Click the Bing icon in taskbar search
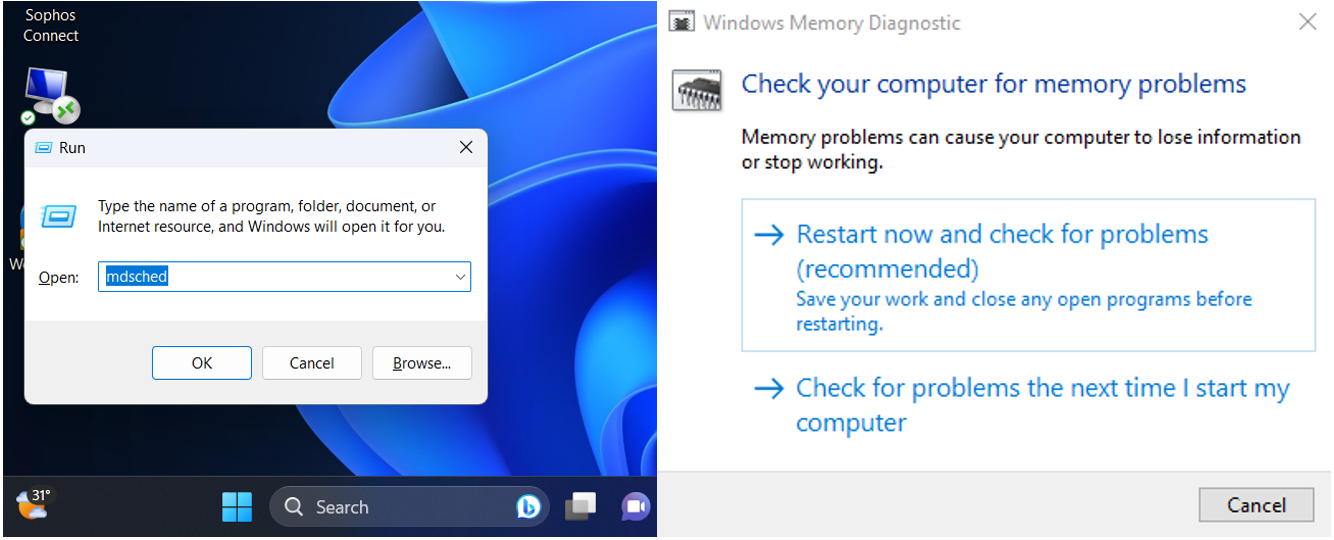This screenshot has width=1334, height=540. tap(528, 507)
